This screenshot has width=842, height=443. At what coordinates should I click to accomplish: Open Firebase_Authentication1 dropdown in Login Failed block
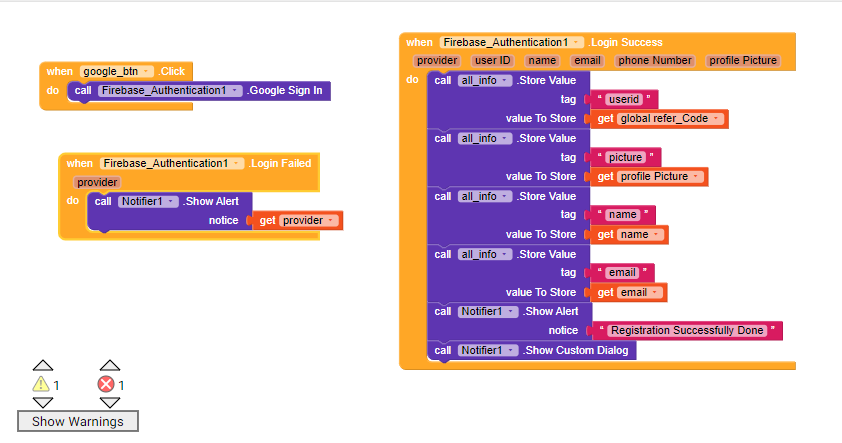pyautogui.click(x=236, y=163)
